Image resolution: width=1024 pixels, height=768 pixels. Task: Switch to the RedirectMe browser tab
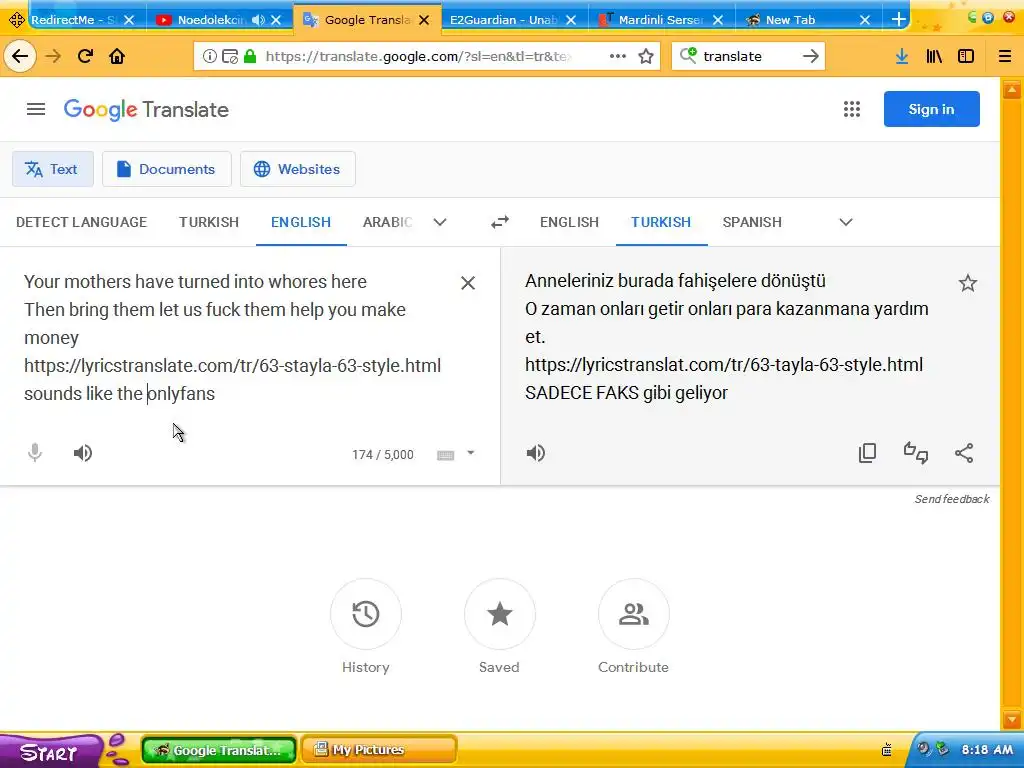[72, 20]
